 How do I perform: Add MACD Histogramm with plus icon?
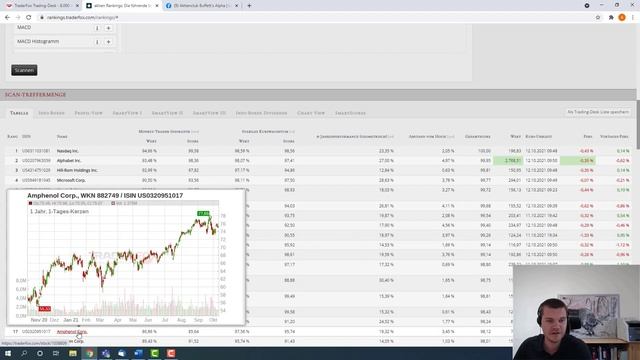[109, 42]
